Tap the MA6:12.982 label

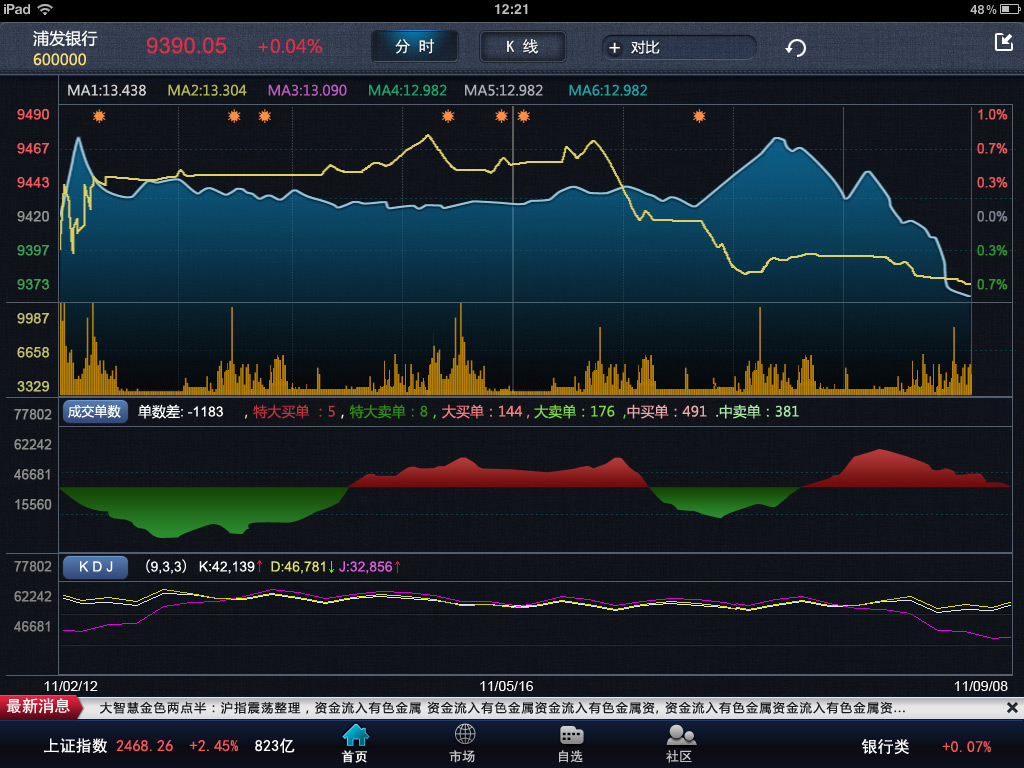tap(608, 91)
